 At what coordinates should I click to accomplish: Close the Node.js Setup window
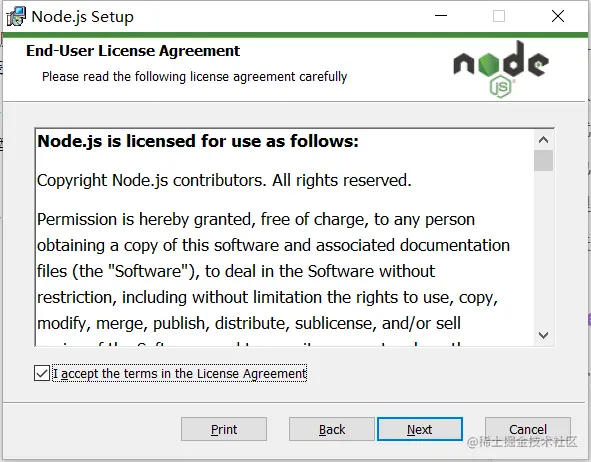tap(558, 16)
